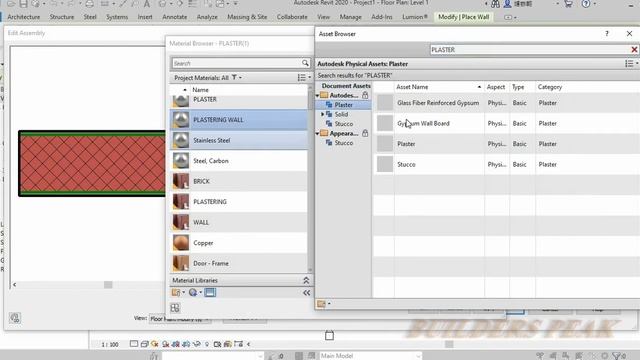Open the Annotate ribbon tab

[175, 17]
